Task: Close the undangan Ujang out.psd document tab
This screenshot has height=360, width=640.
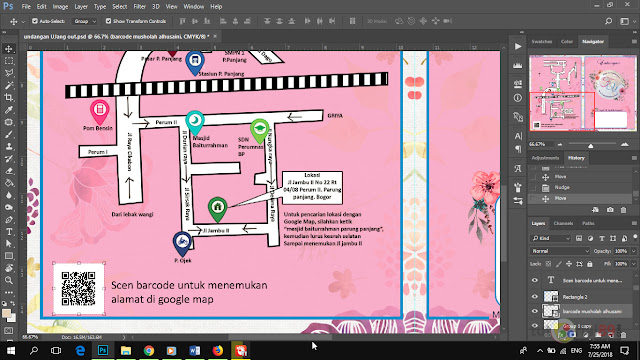Action: (215, 36)
